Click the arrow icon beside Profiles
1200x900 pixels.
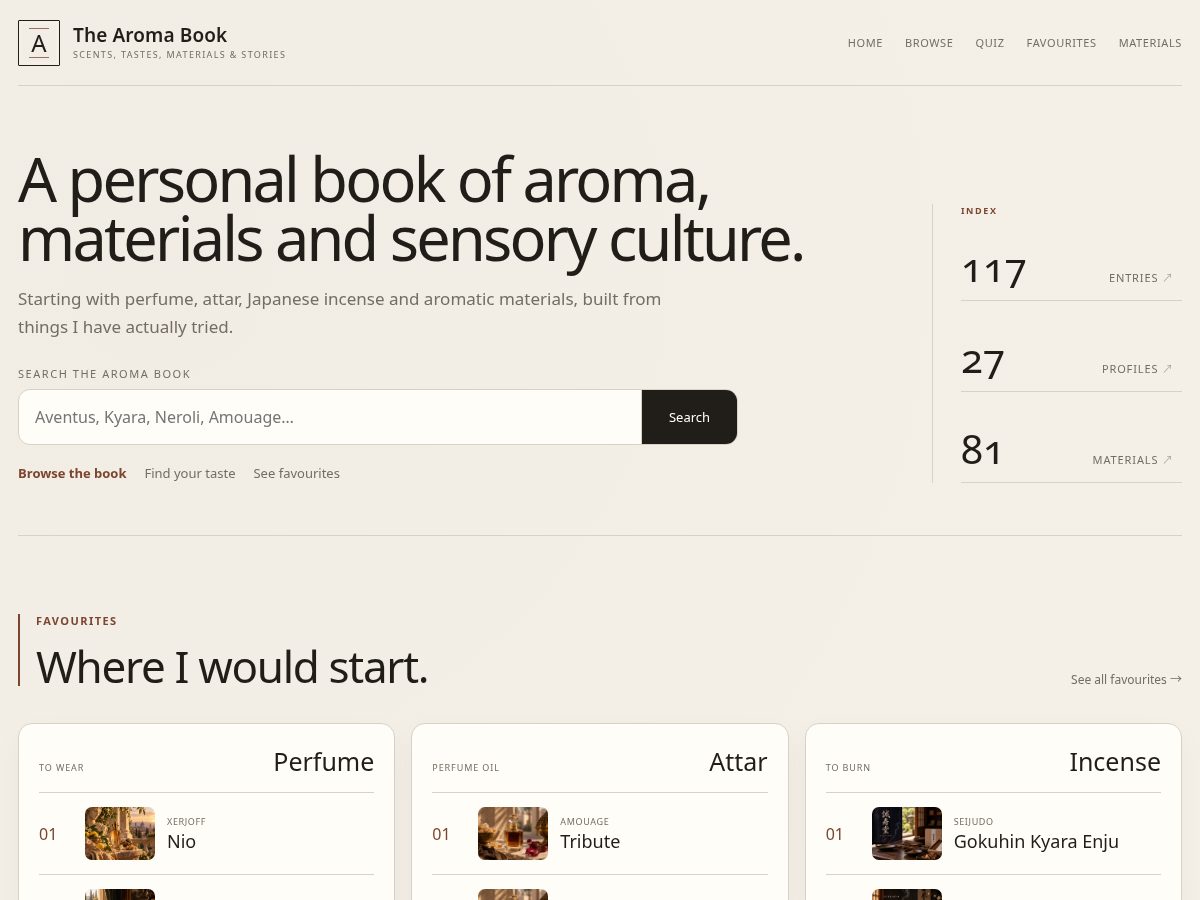click(1167, 368)
